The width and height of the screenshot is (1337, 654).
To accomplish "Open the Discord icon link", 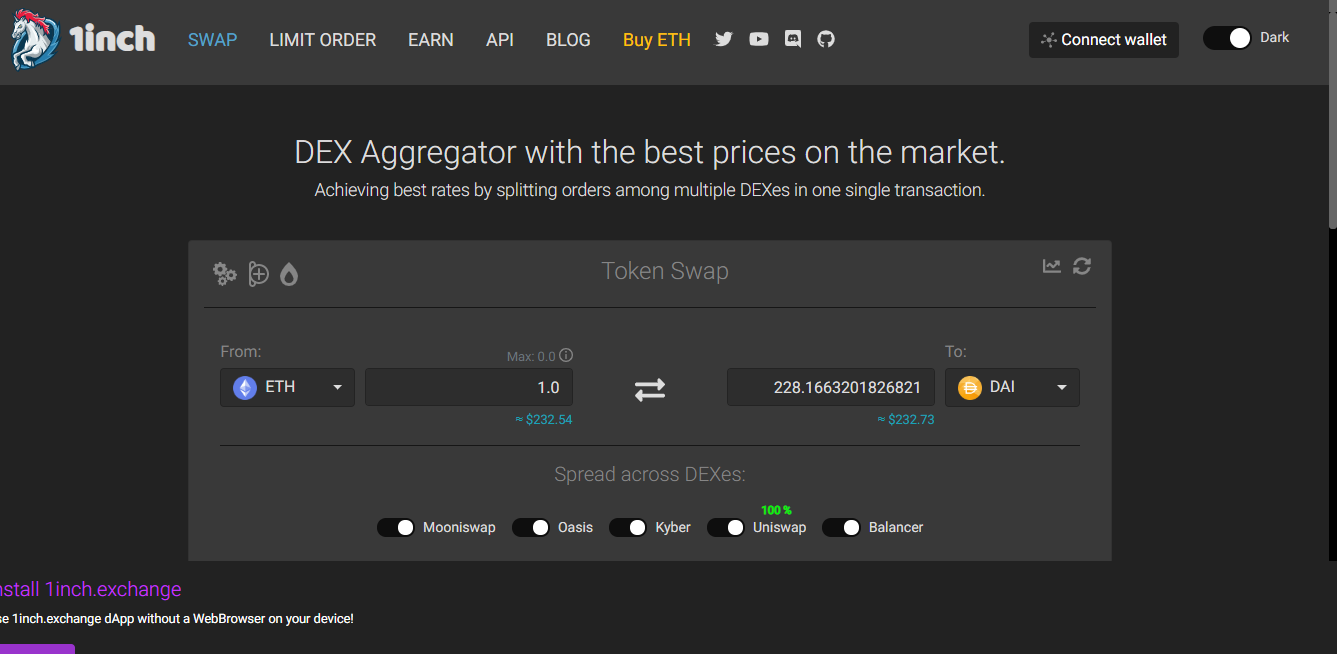I will coord(793,39).
